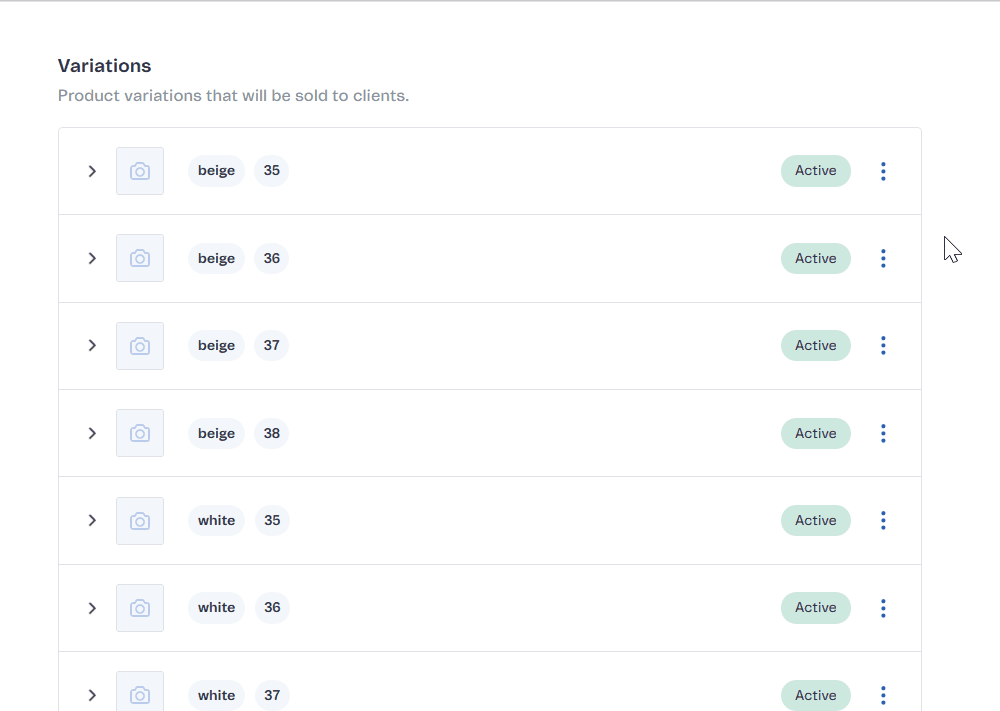The height and width of the screenshot is (711, 1000).
Task: Click the white tag in the 35 row
Action: point(216,520)
